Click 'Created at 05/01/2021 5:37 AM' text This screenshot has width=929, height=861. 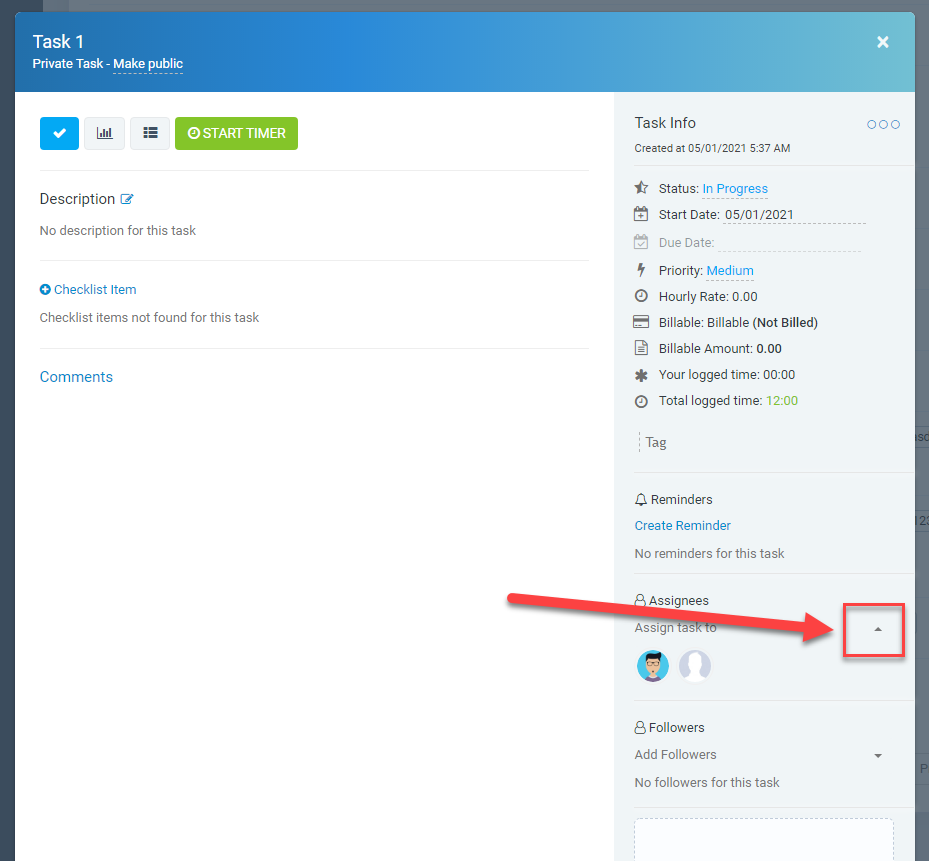(712, 148)
